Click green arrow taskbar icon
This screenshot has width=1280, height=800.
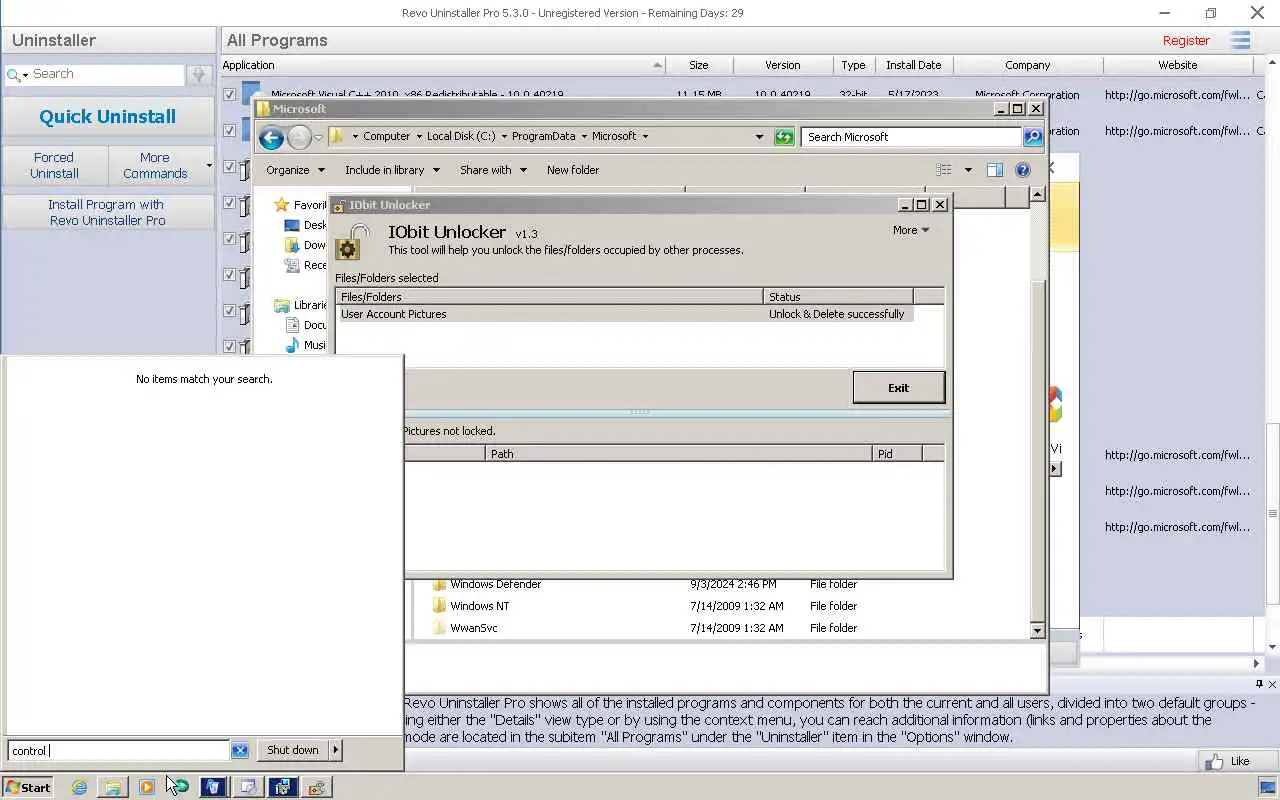tap(180, 787)
